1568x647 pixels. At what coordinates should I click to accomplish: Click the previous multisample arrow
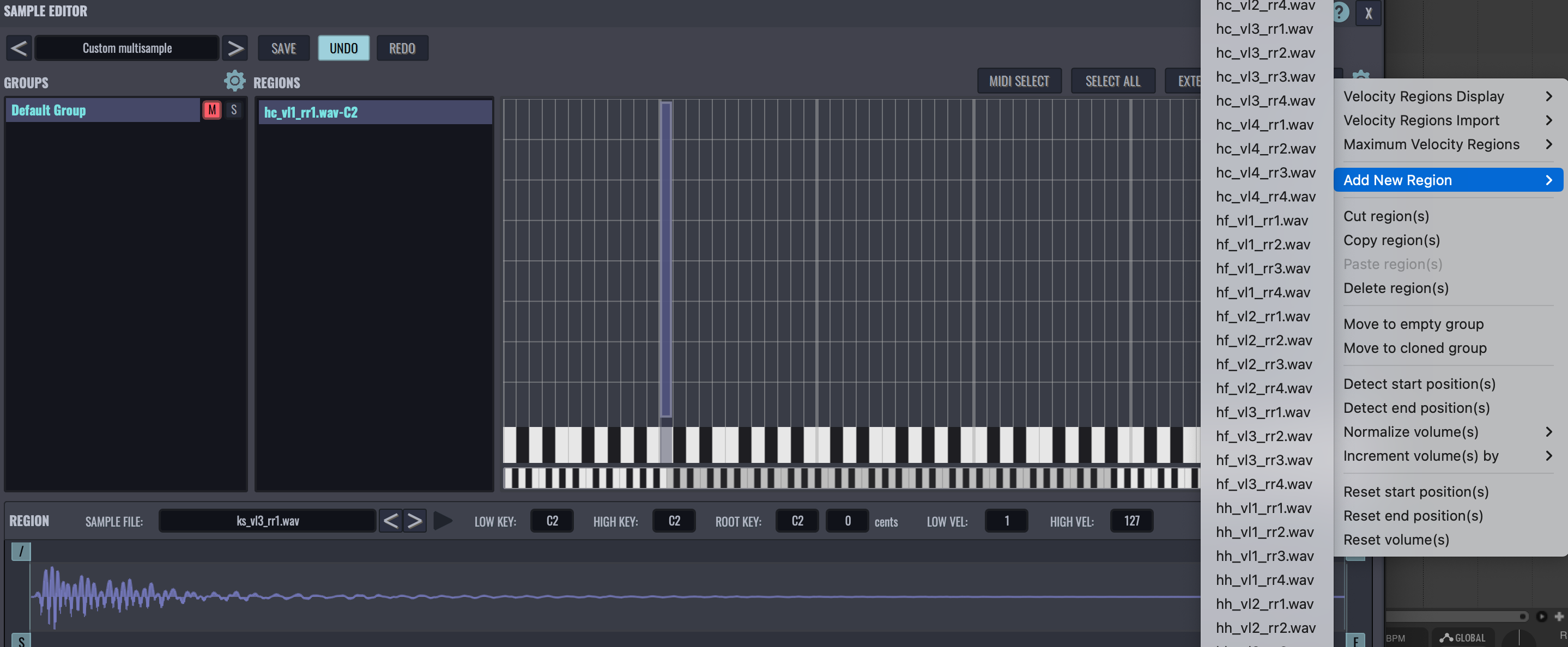(19, 48)
